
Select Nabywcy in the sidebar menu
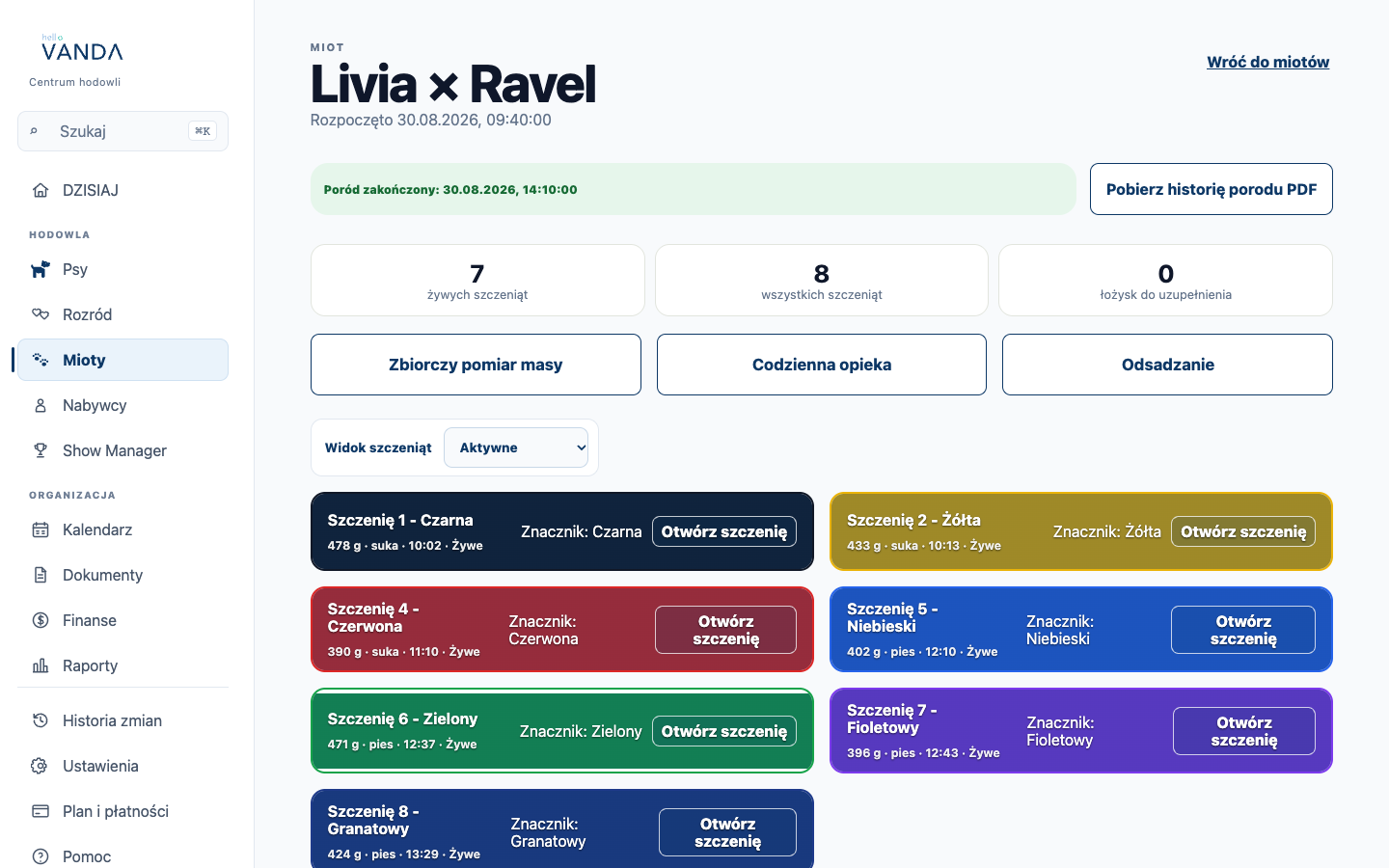pyautogui.click(x=123, y=405)
